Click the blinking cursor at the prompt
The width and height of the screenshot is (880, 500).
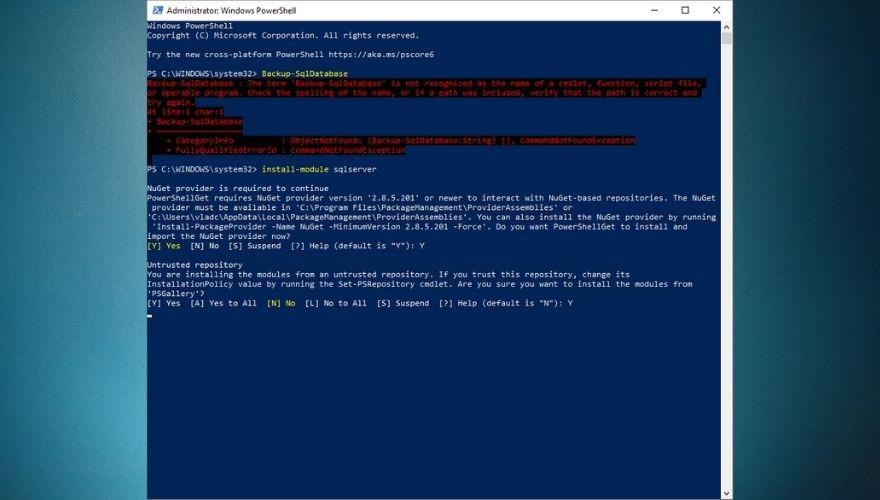tap(149, 316)
